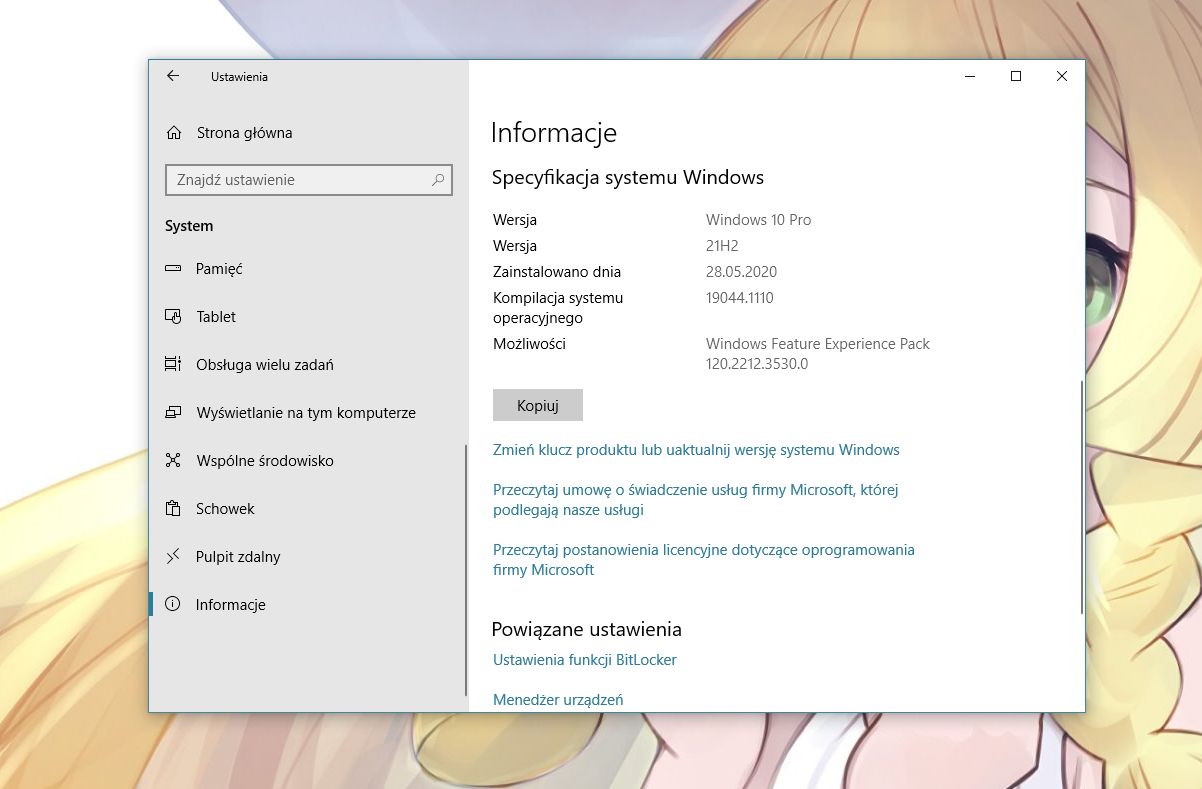Click the Wspólne środowisko icon

tap(173, 461)
